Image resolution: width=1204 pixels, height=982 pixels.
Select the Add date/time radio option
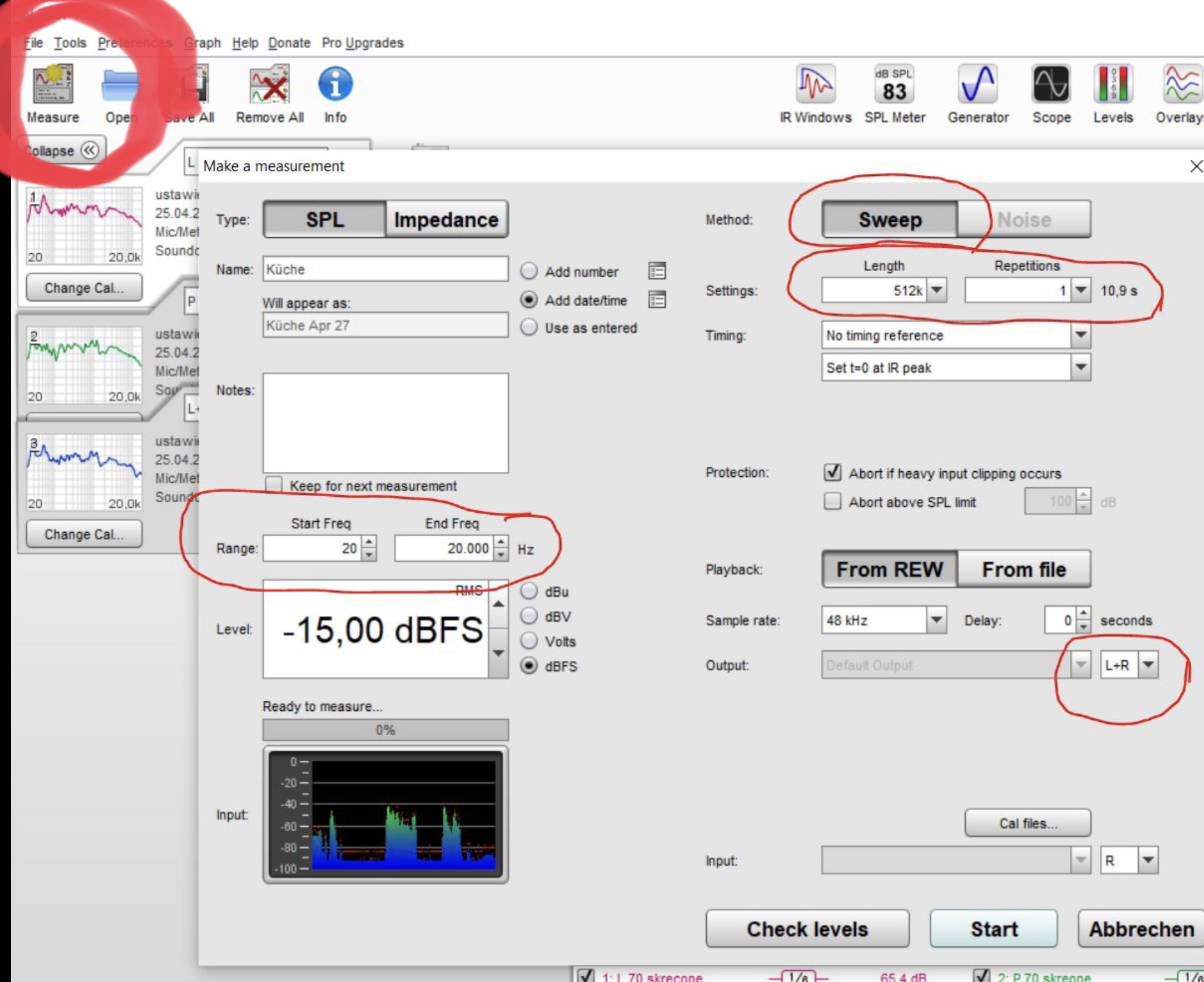[x=529, y=299]
